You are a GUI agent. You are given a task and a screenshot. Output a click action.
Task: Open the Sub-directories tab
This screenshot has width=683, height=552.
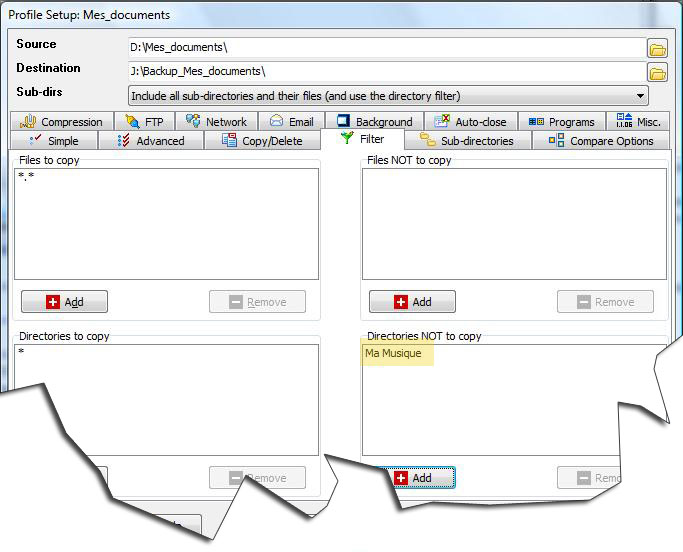[x=467, y=141]
